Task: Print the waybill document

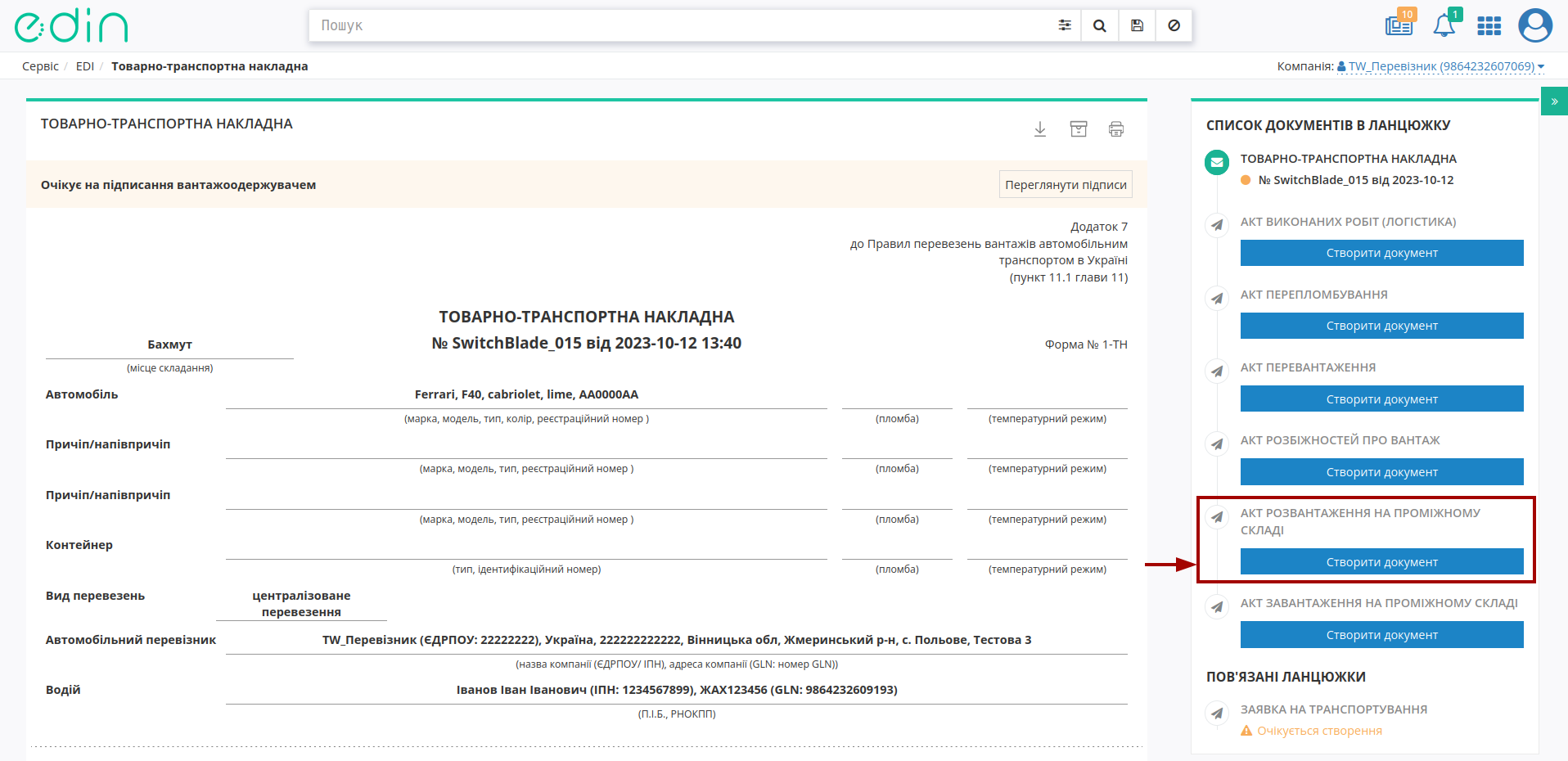Action: (1116, 129)
